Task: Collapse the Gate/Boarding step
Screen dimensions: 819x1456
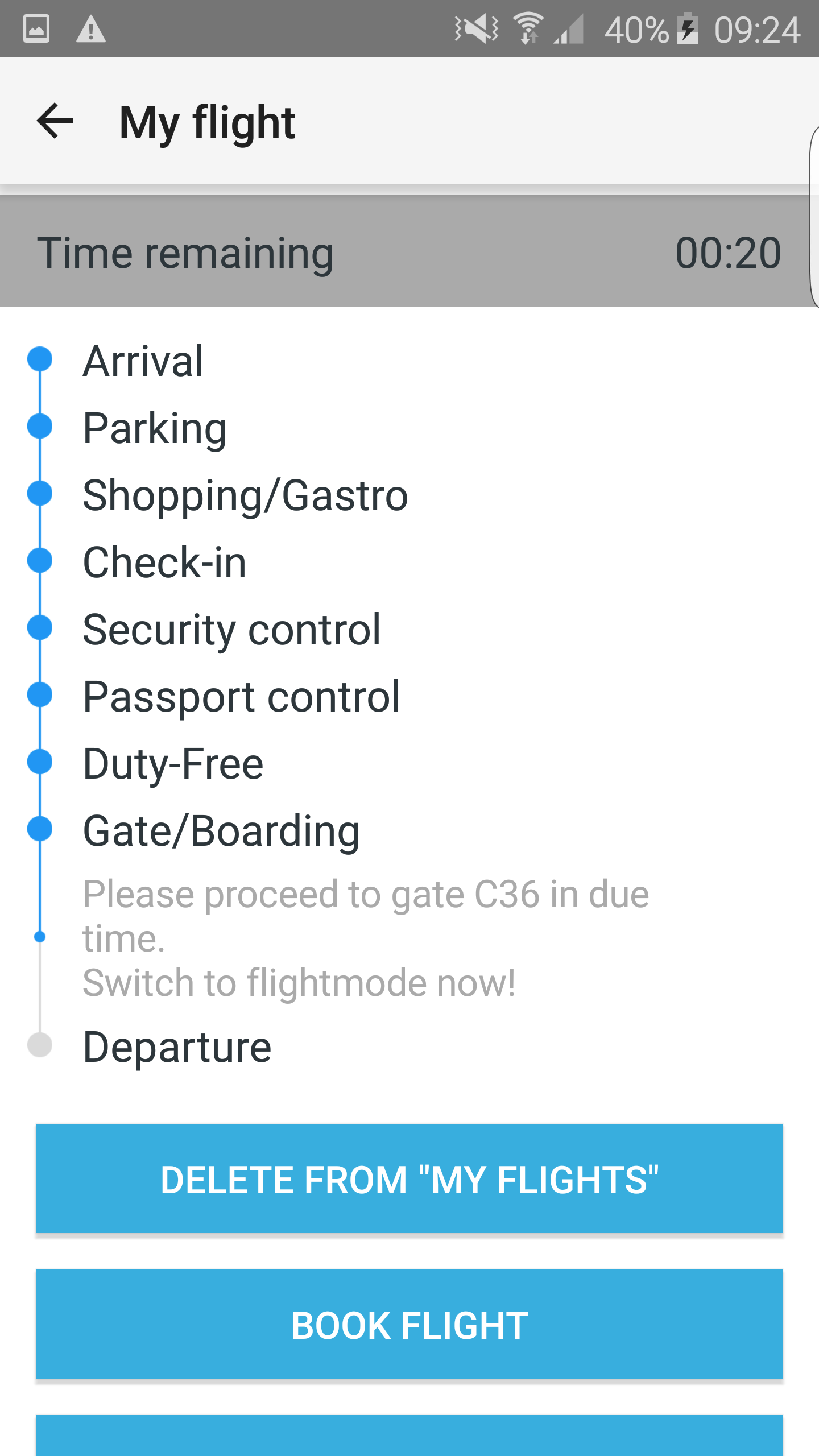Action: (x=221, y=830)
